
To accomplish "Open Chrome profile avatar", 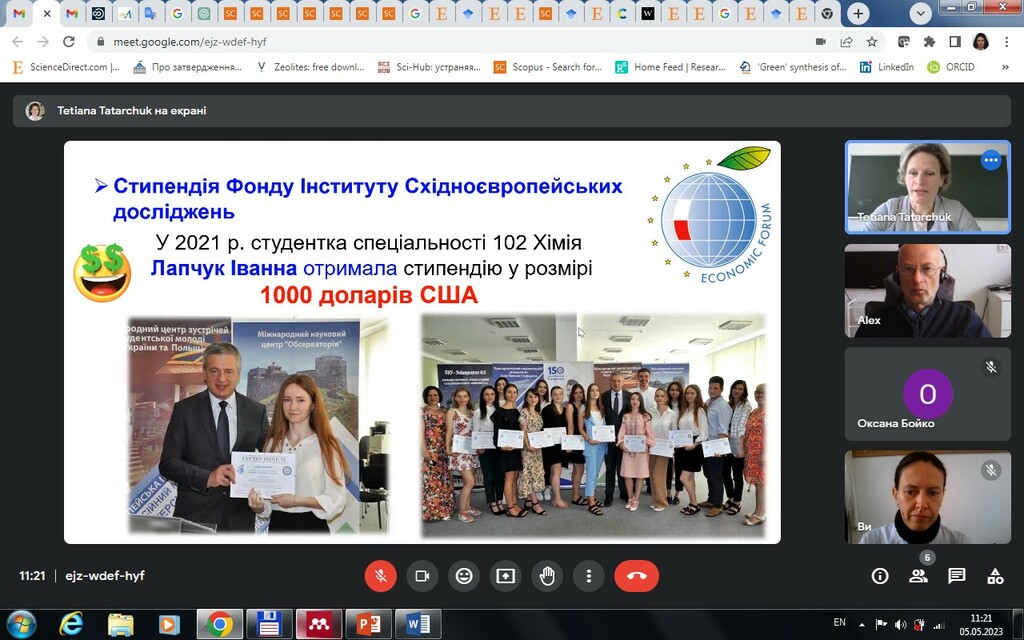I will click(x=980, y=42).
